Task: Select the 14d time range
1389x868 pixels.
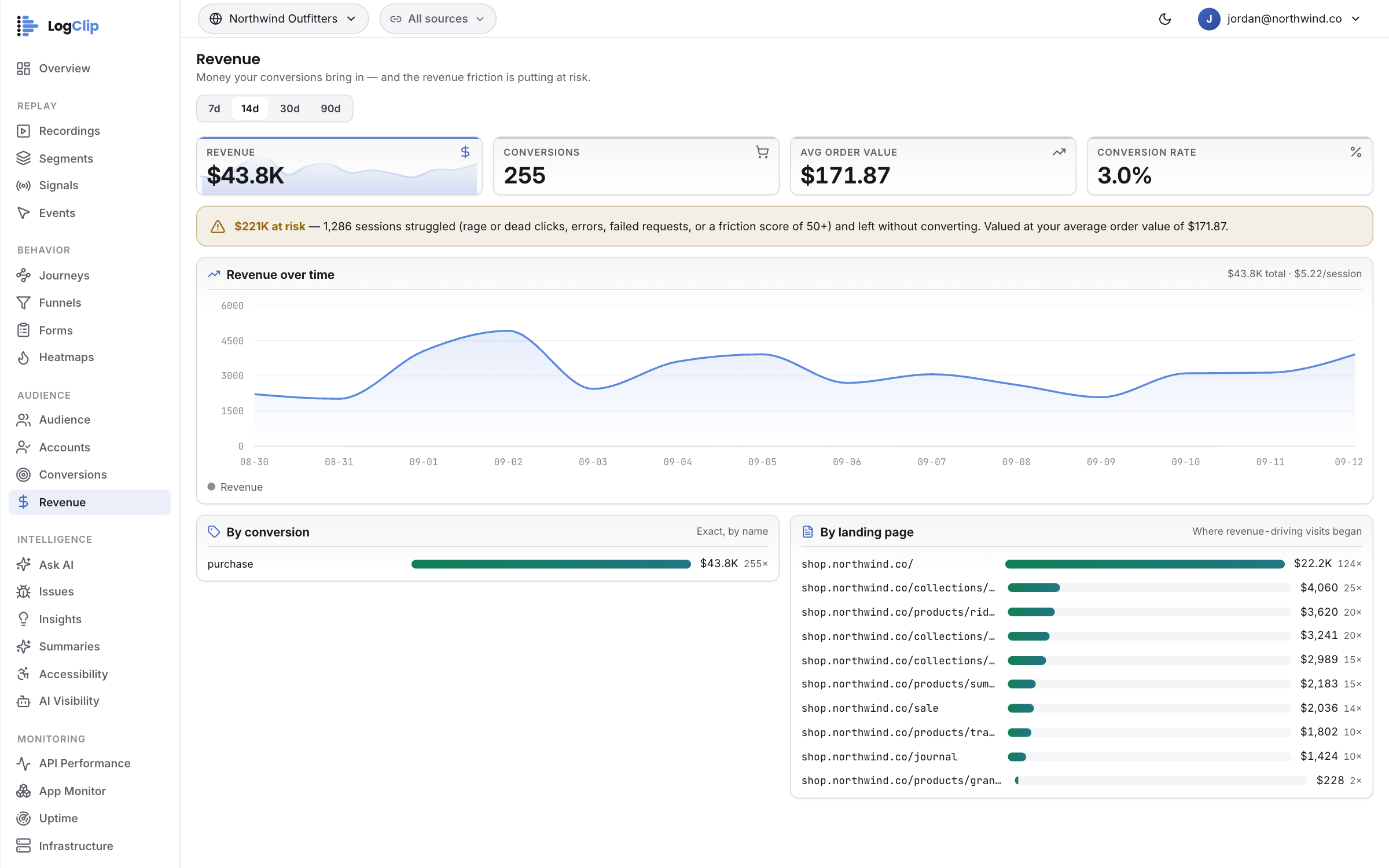Action: pos(250,108)
